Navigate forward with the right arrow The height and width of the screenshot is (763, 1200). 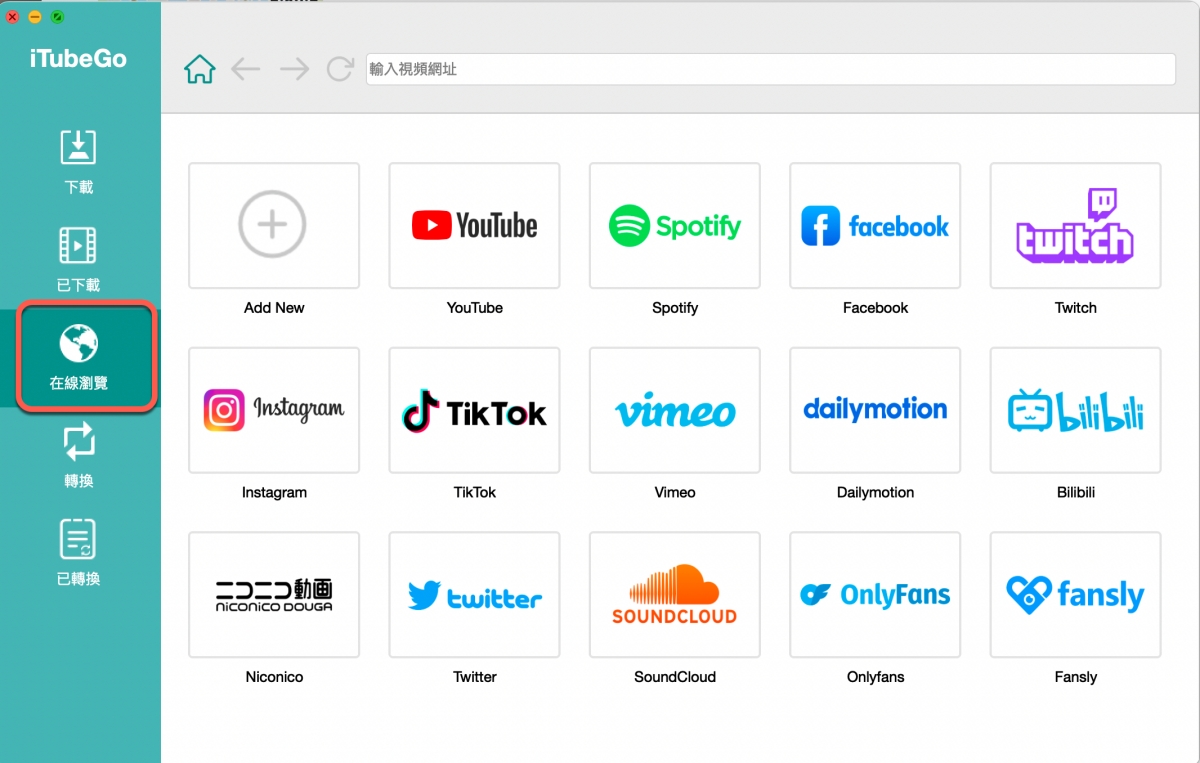click(x=294, y=69)
